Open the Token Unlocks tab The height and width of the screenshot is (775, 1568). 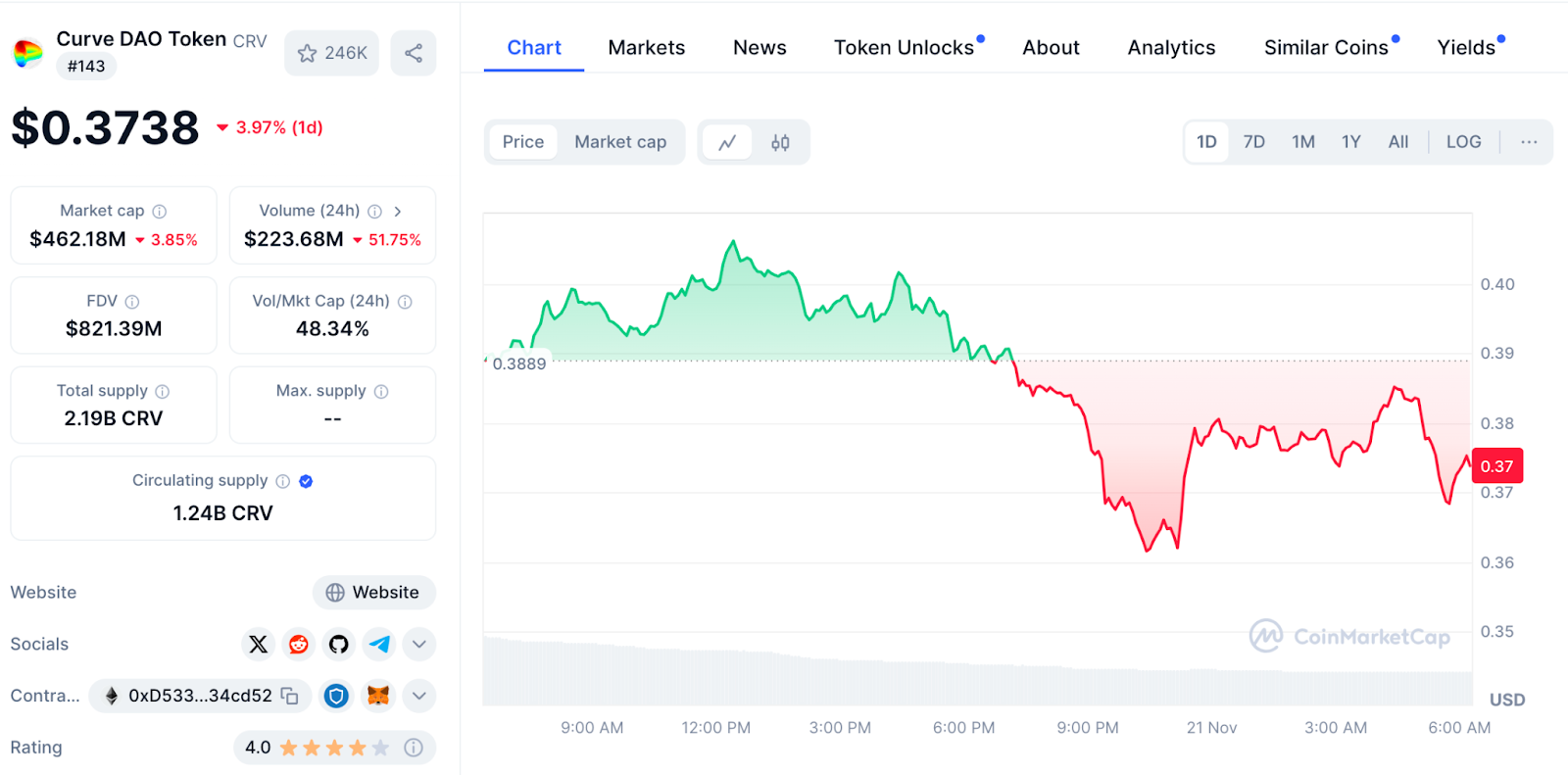coord(904,47)
